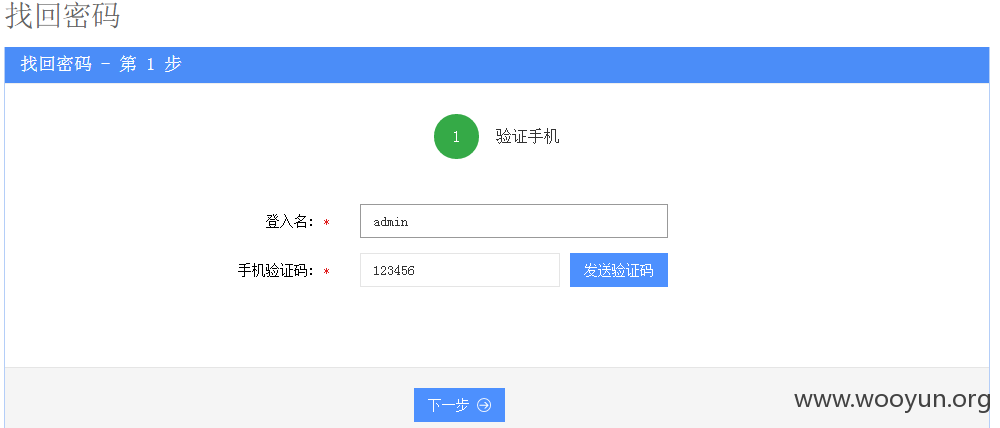Click the 验证手机 step label
1000x428 pixels.
click(527, 137)
